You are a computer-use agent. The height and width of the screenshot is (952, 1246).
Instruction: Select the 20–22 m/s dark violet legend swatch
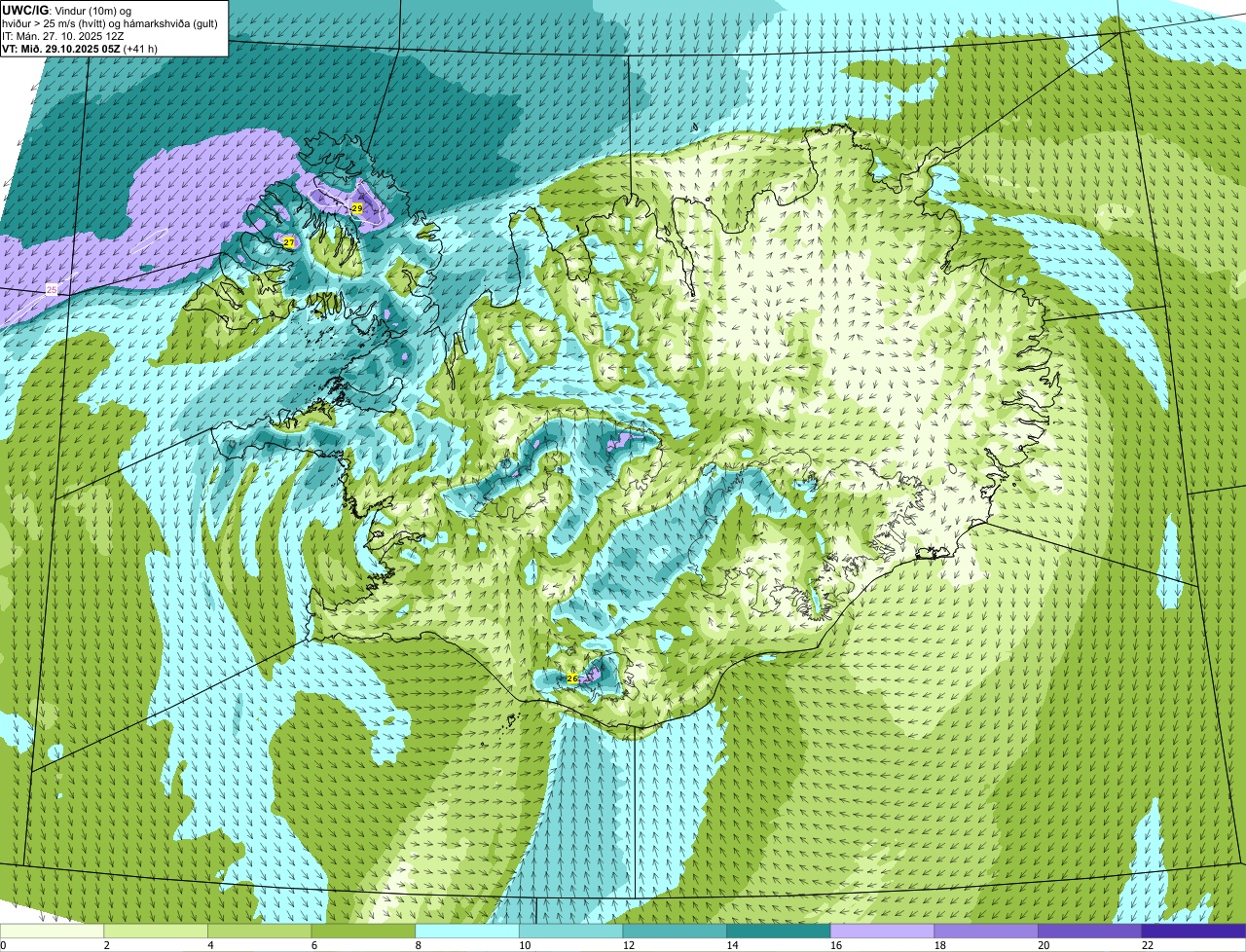pyautogui.click(x=1089, y=931)
